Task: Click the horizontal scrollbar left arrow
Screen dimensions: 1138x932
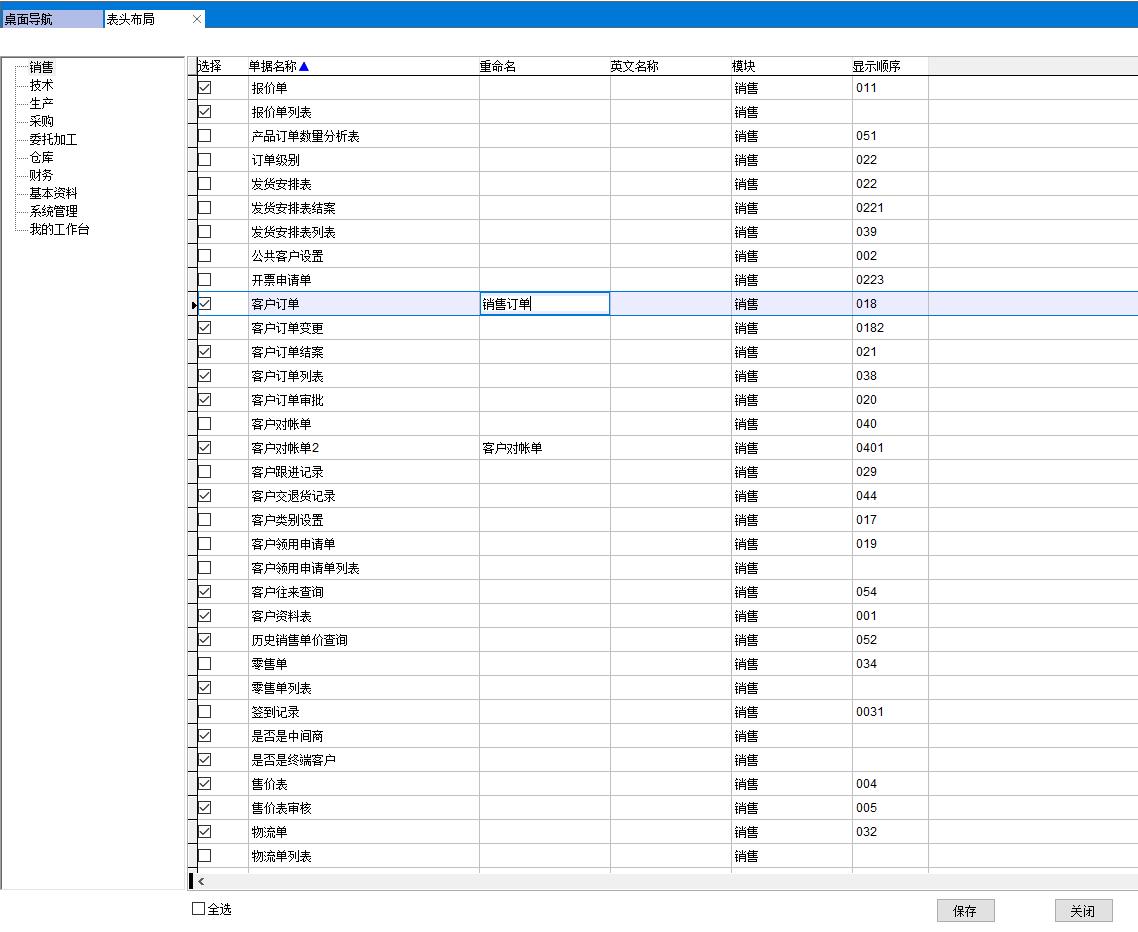Action: [x=201, y=881]
